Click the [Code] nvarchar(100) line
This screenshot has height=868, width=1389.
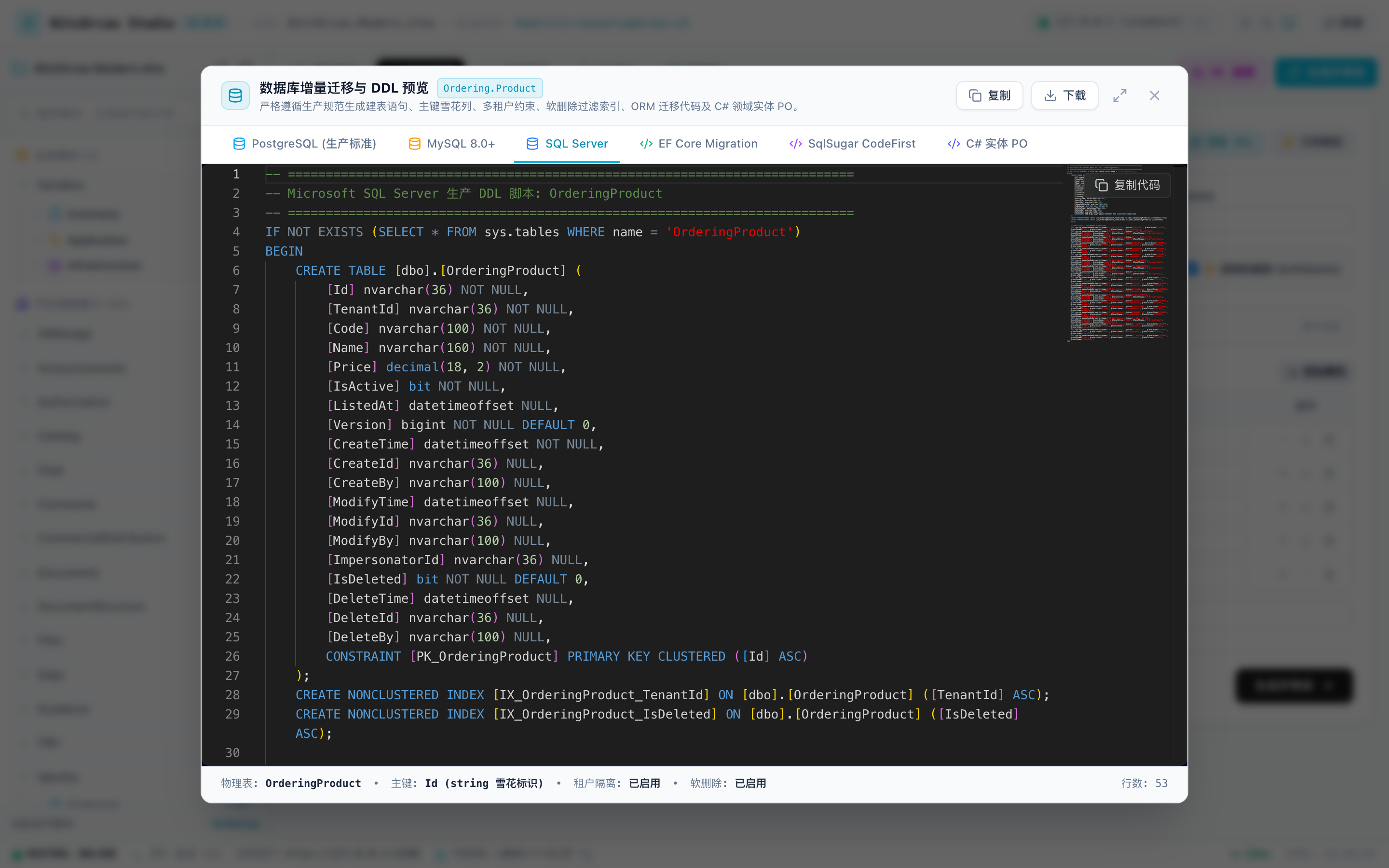(438, 328)
